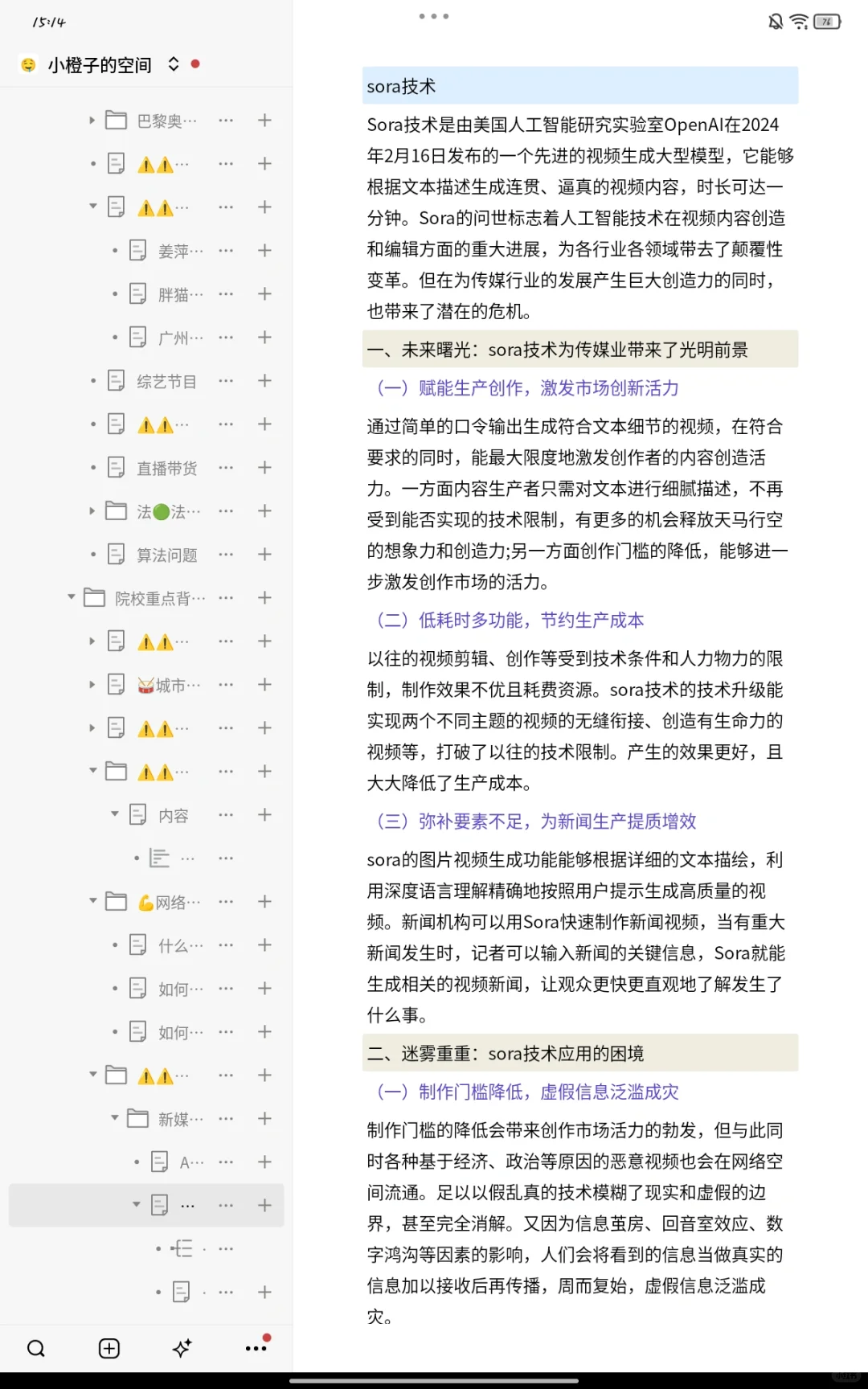This screenshot has height=1389, width=868.
Task: Collapse the 内容 page
Action: [114, 814]
